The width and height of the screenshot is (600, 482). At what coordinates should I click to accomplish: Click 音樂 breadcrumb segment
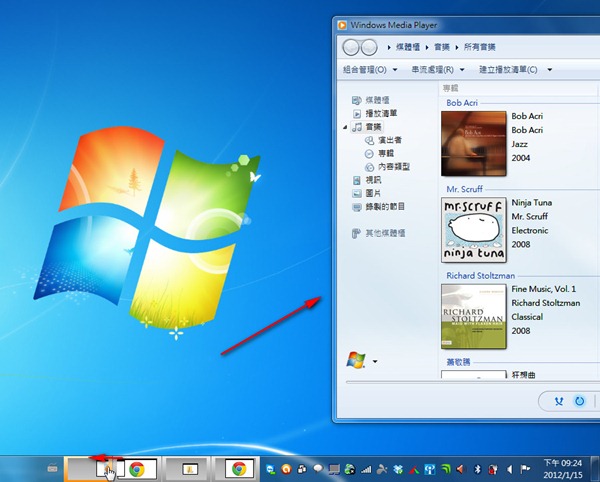442,47
